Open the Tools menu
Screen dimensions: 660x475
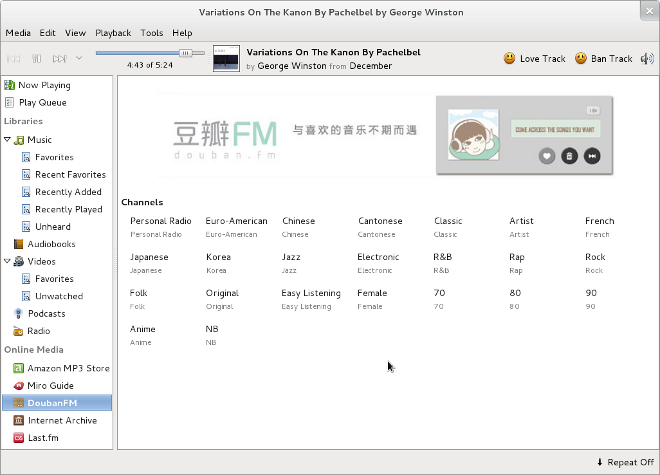tap(152, 33)
